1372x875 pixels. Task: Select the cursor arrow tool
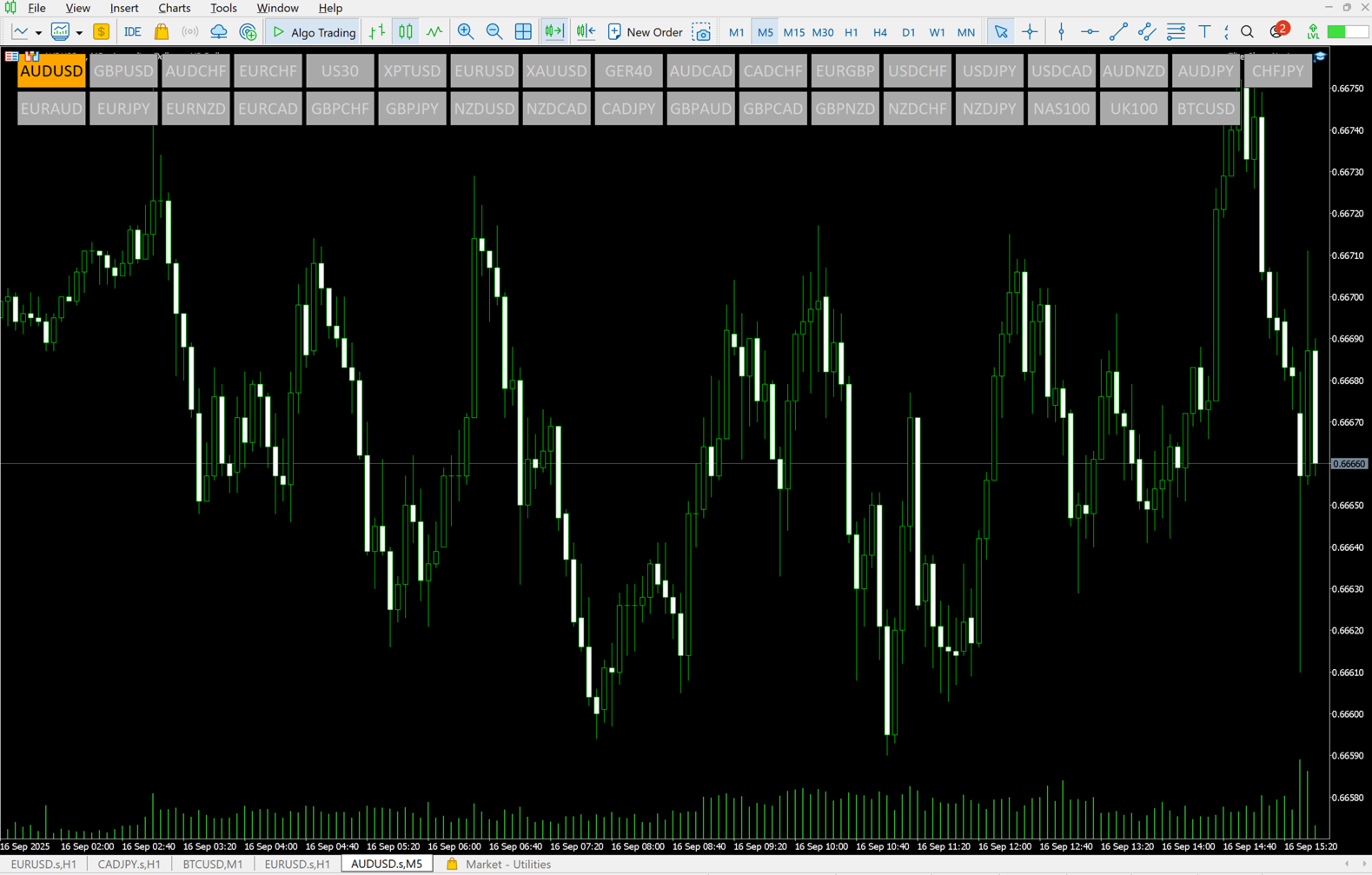click(x=1001, y=32)
